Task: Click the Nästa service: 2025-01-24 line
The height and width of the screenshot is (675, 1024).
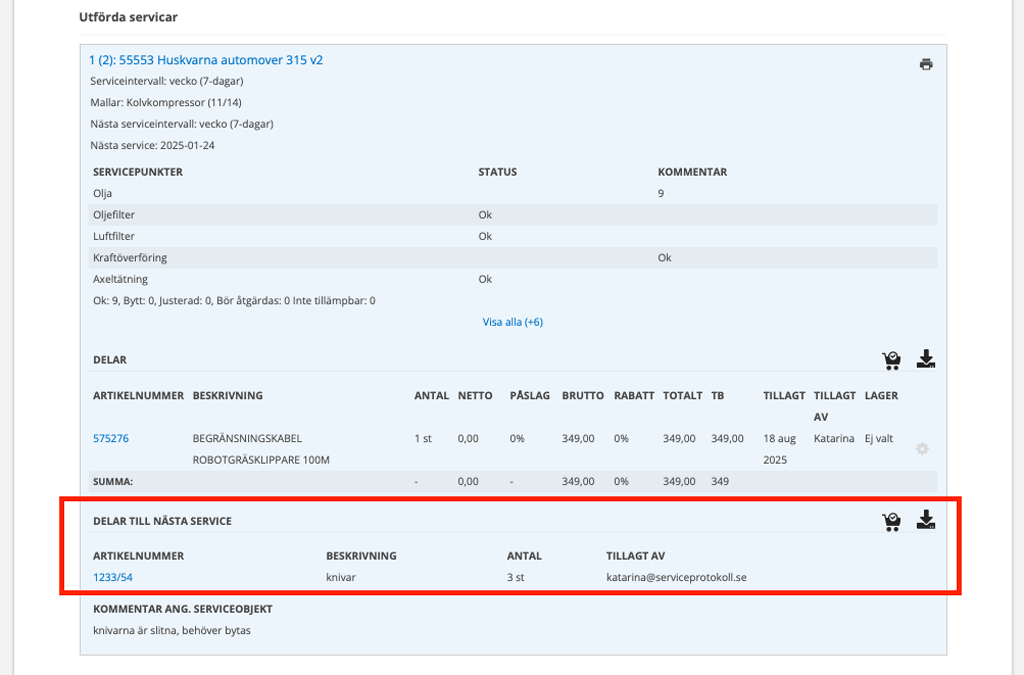Action: pyautogui.click(x=153, y=146)
